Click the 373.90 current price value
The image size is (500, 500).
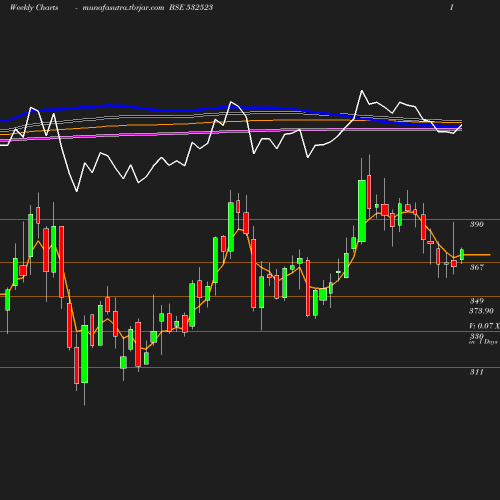(481, 311)
